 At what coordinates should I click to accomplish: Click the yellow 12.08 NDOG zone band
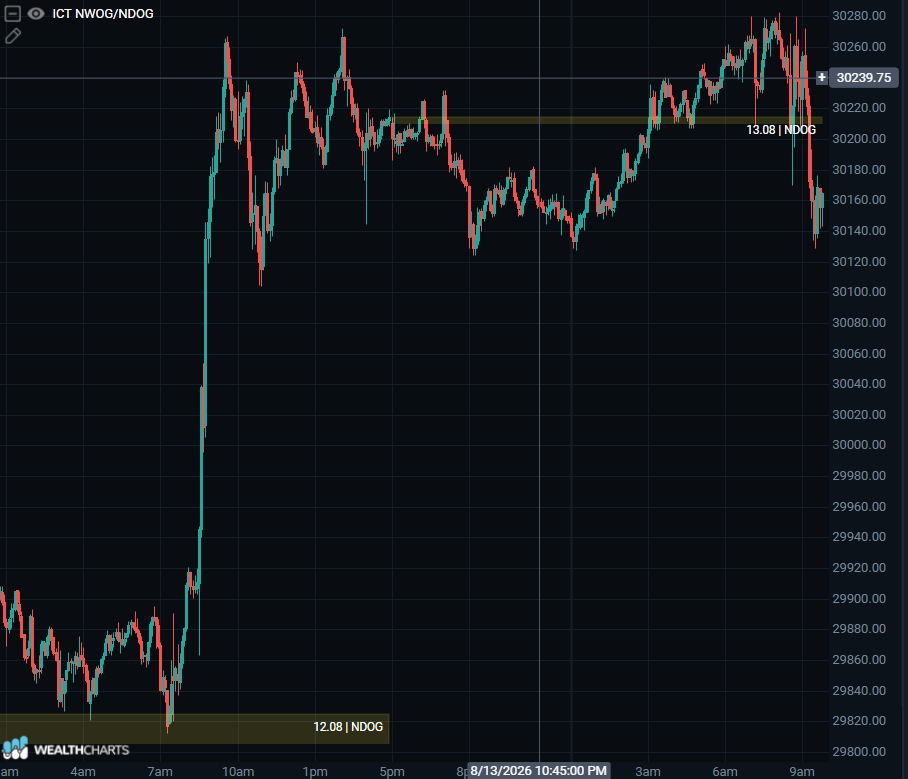pos(195,729)
